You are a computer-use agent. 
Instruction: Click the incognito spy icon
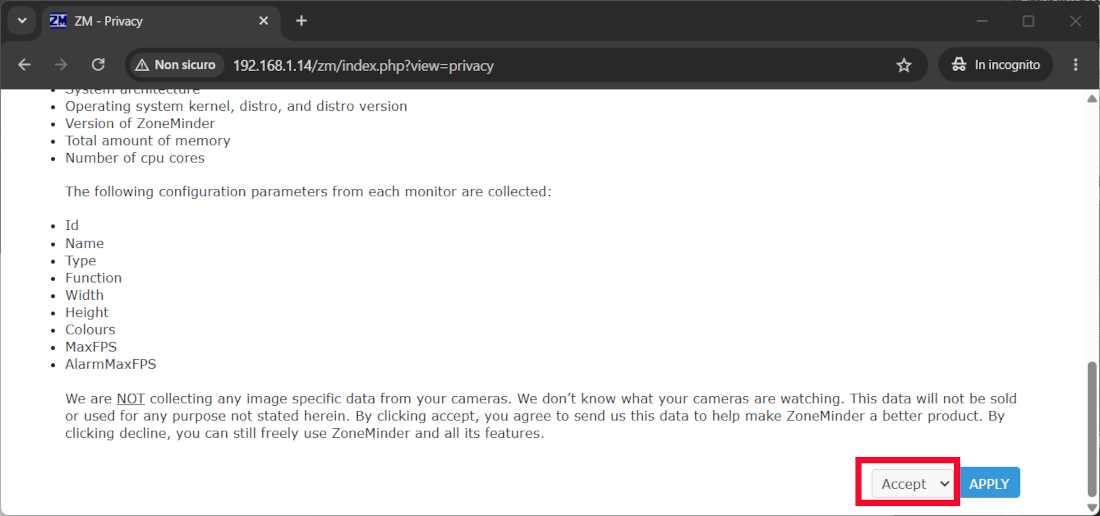click(x=958, y=65)
